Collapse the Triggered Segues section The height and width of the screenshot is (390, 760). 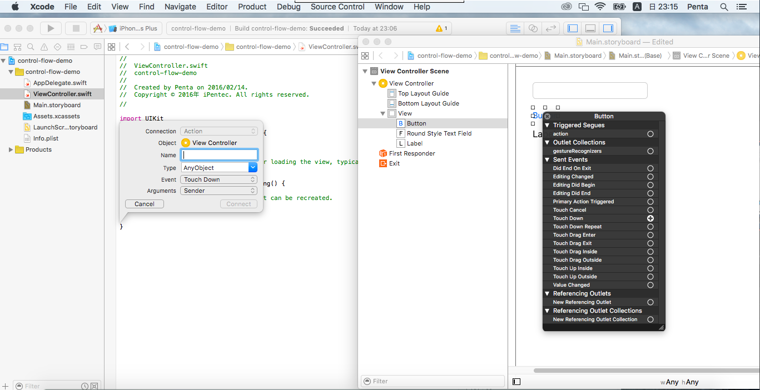[x=547, y=125]
